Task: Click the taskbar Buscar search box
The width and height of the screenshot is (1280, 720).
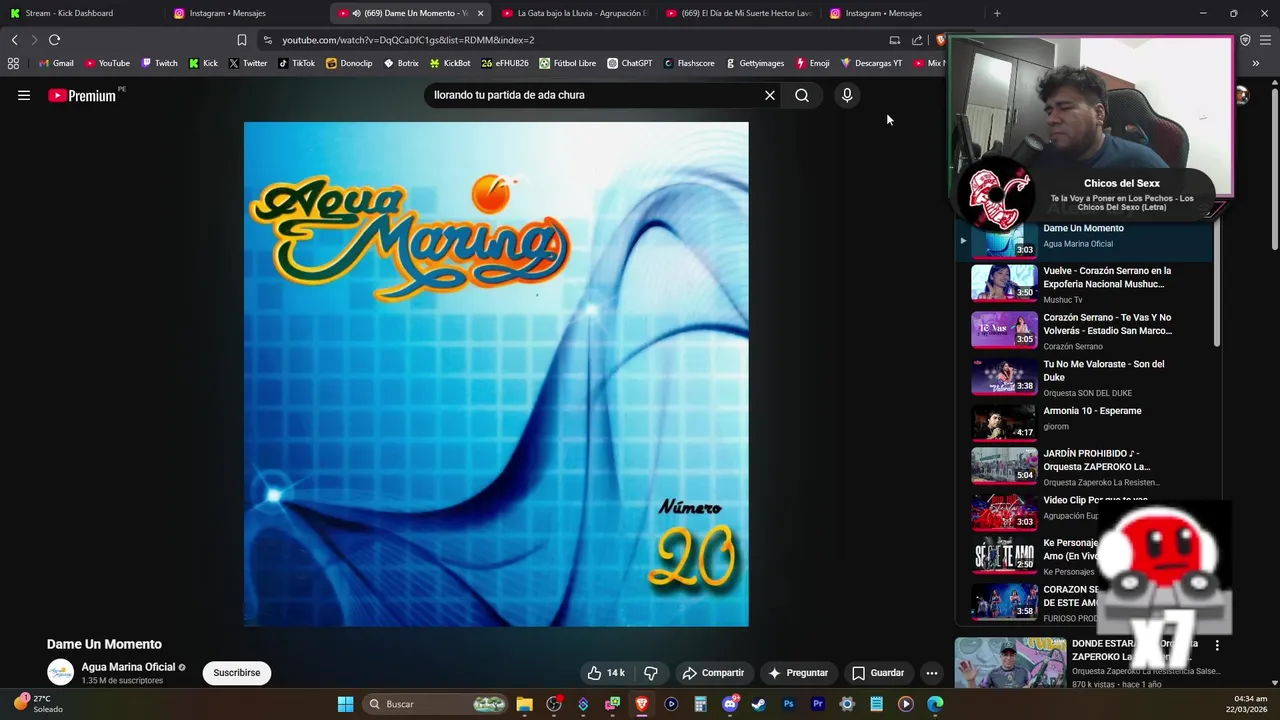Action: 435,704
